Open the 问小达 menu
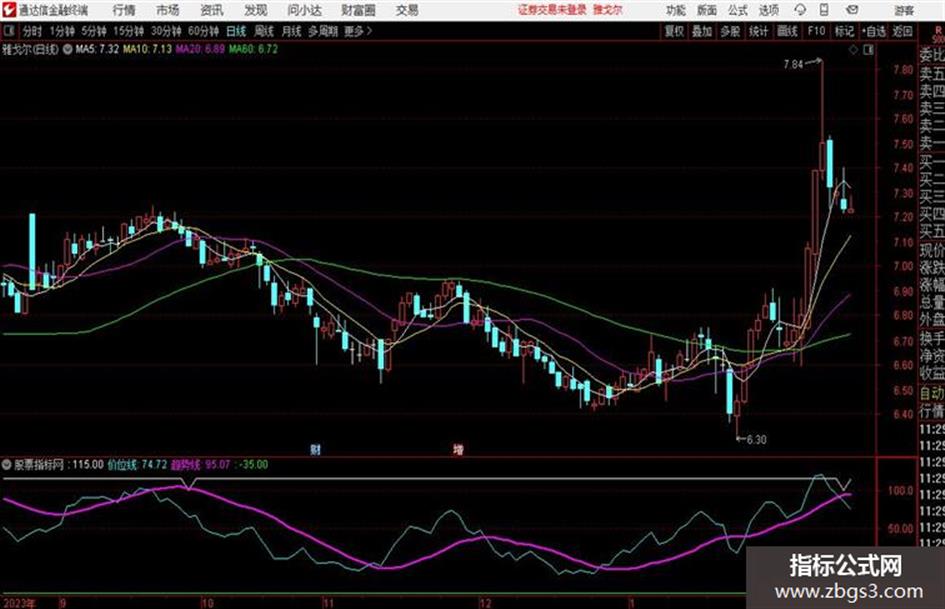This screenshot has width=945, height=609. coord(304,10)
